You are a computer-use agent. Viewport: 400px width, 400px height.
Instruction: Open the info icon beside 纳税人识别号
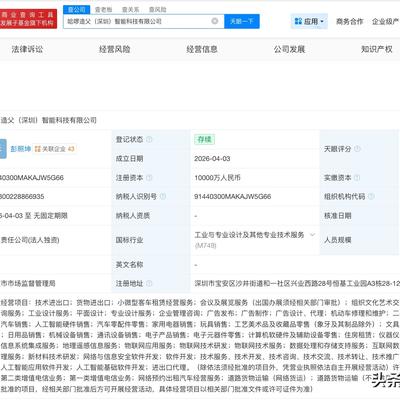click(x=163, y=197)
